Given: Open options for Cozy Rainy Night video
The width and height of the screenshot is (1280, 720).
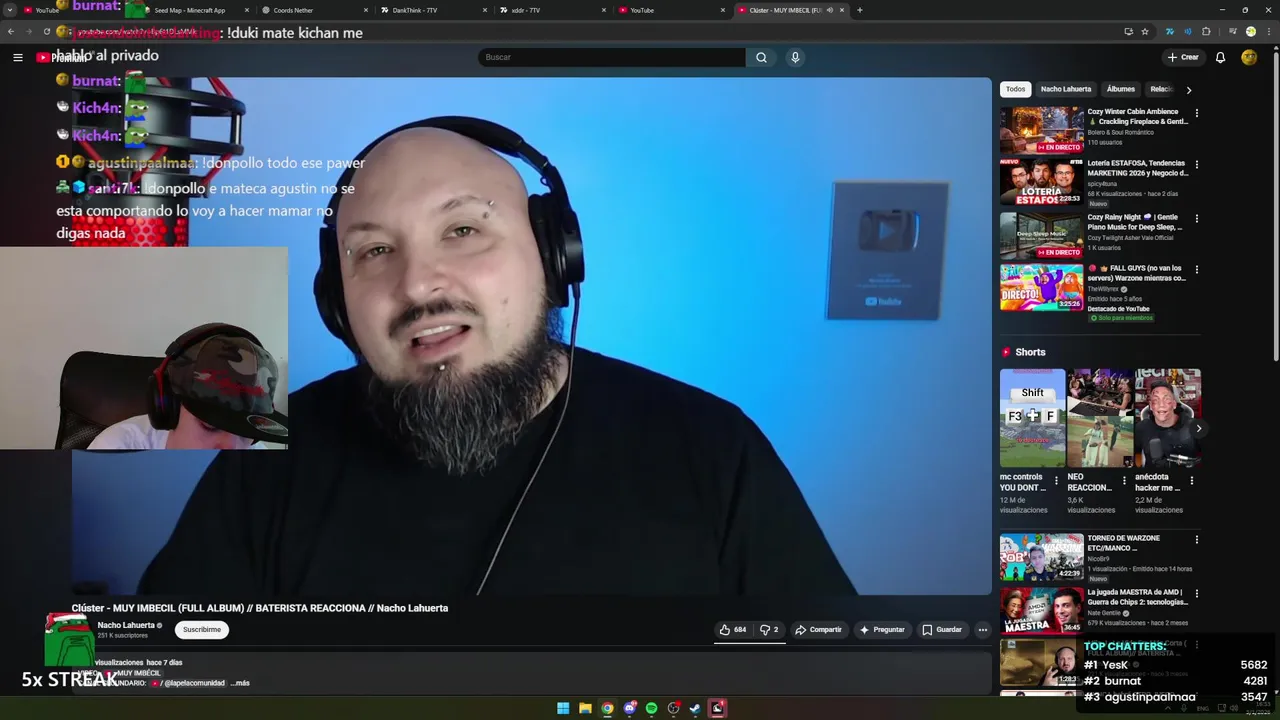Looking at the screenshot, I should coord(1196,218).
